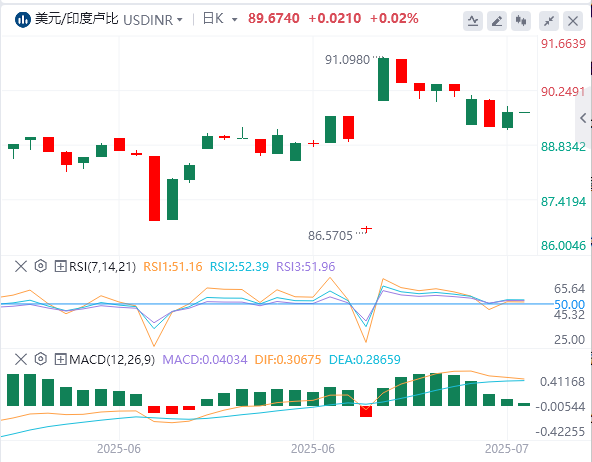592x462 pixels.
Task: Remove the MACD indicator panel
Action: tap(21, 359)
